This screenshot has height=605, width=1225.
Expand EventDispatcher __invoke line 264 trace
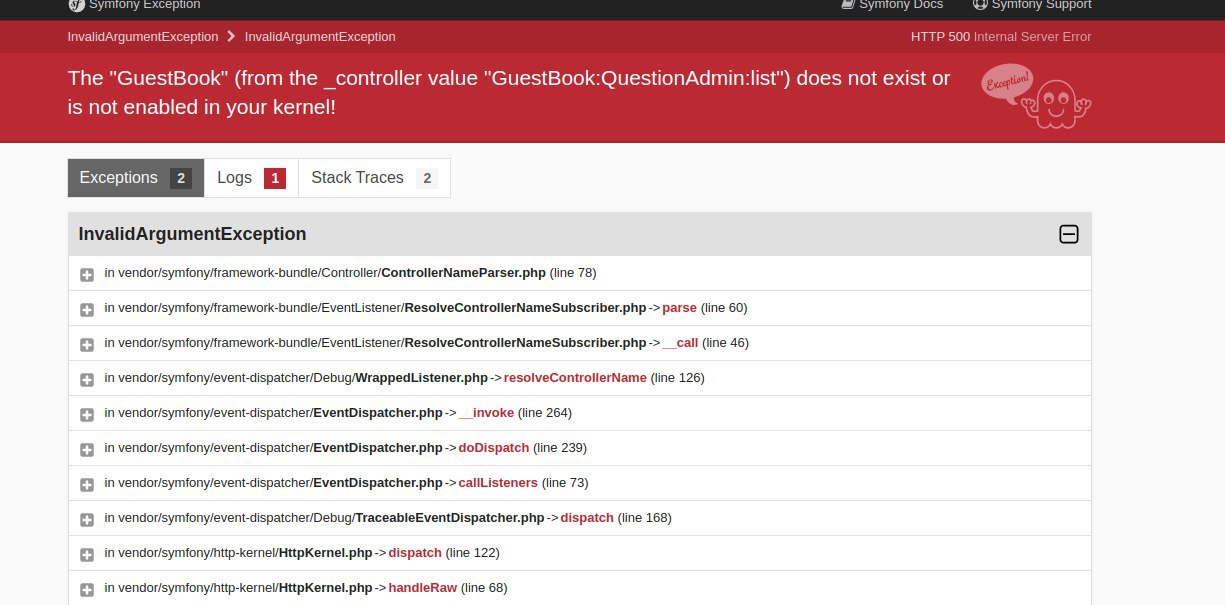point(87,414)
